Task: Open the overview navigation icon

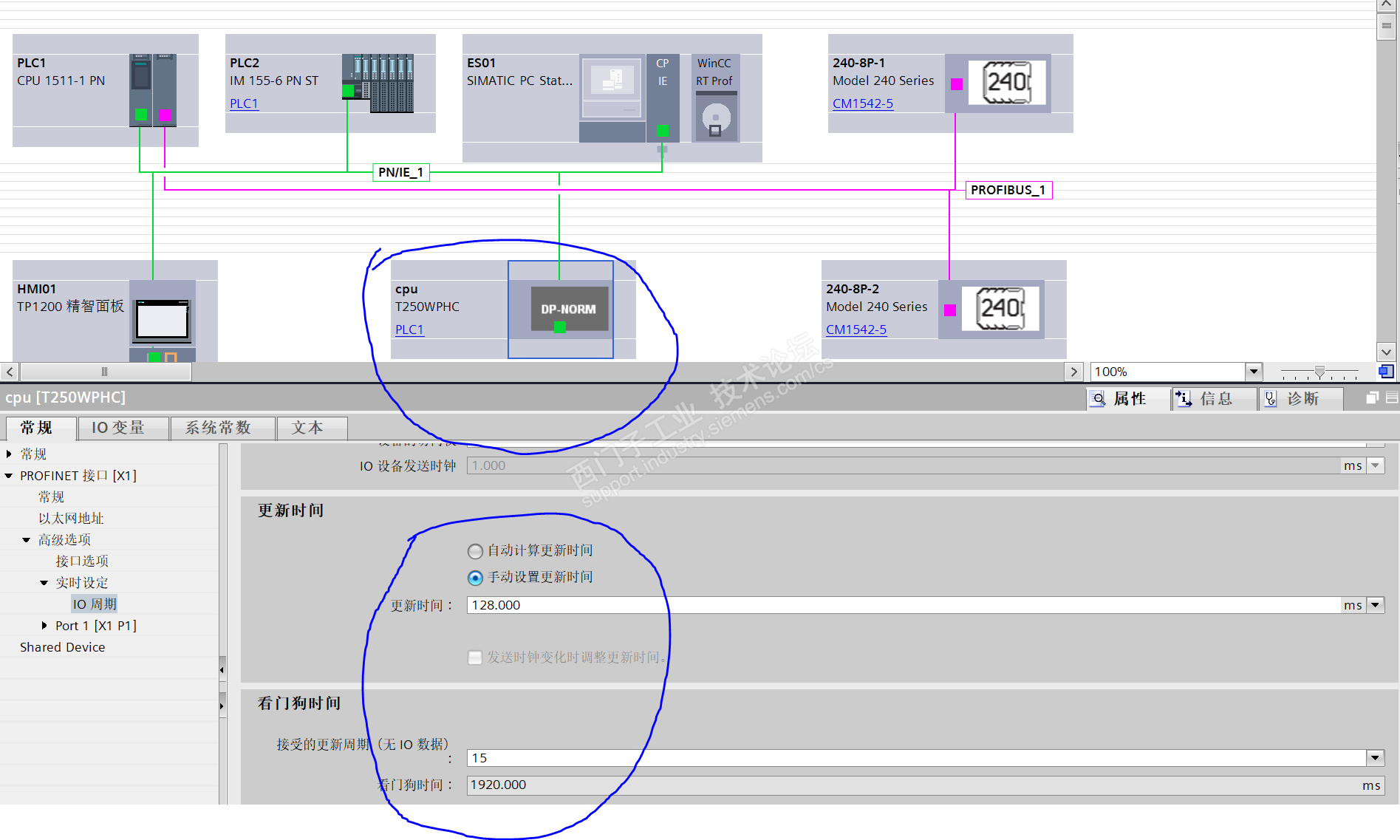Action: tap(1386, 371)
